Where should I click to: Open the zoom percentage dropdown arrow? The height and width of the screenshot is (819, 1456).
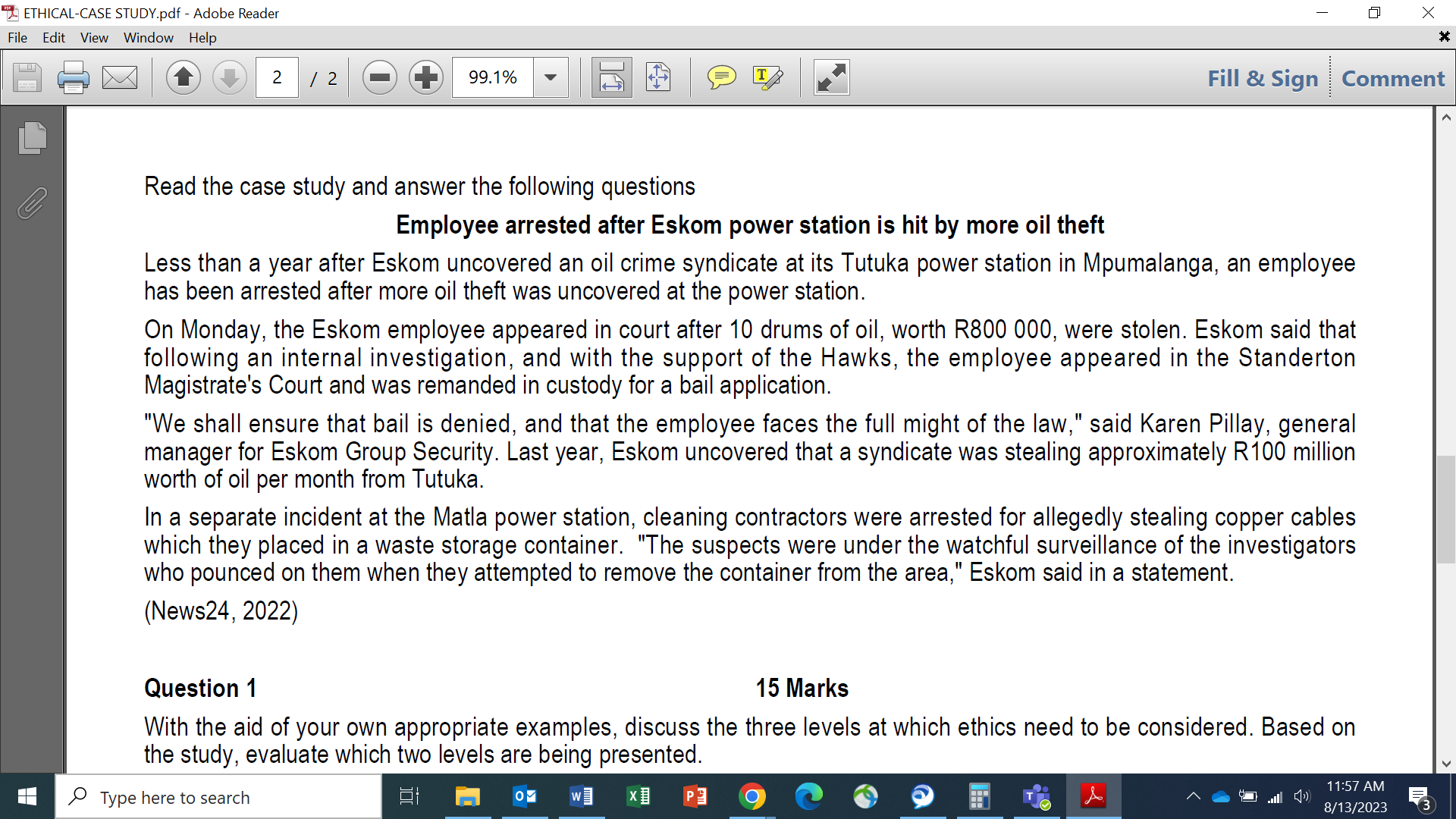tap(551, 77)
